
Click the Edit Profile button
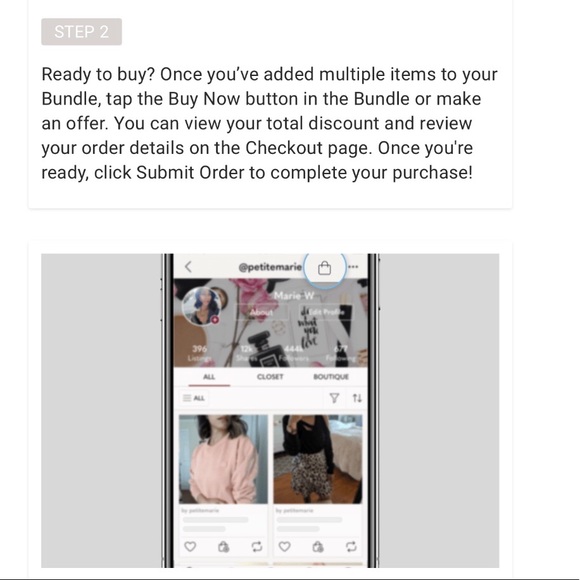click(326, 313)
